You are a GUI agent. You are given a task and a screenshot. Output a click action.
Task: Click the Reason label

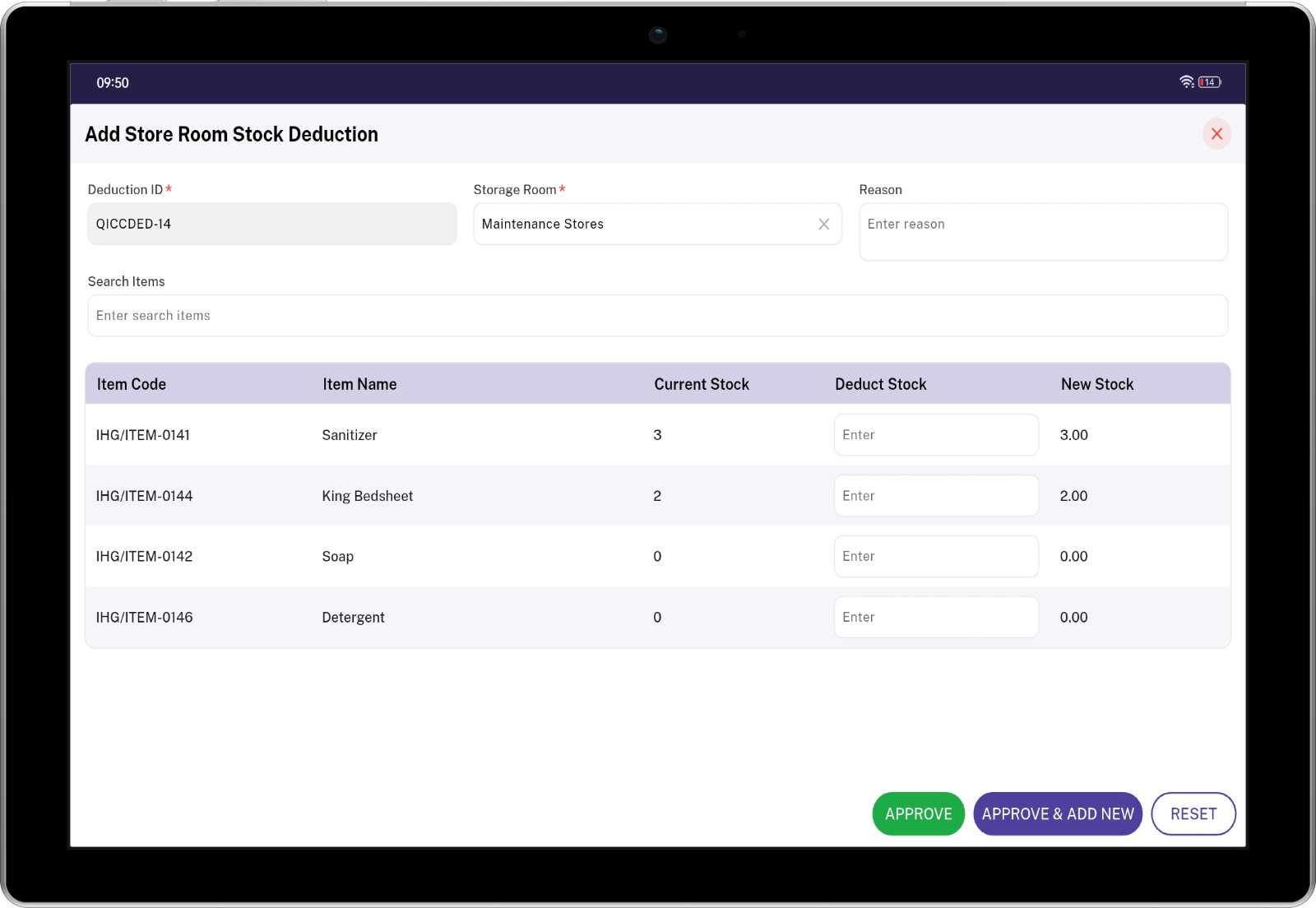click(x=880, y=190)
